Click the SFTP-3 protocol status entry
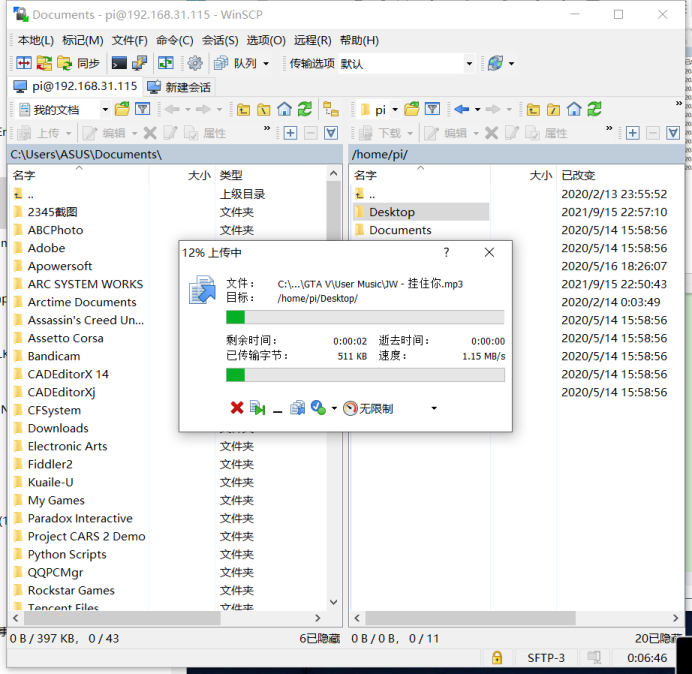The image size is (692, 674). point(545,658)
